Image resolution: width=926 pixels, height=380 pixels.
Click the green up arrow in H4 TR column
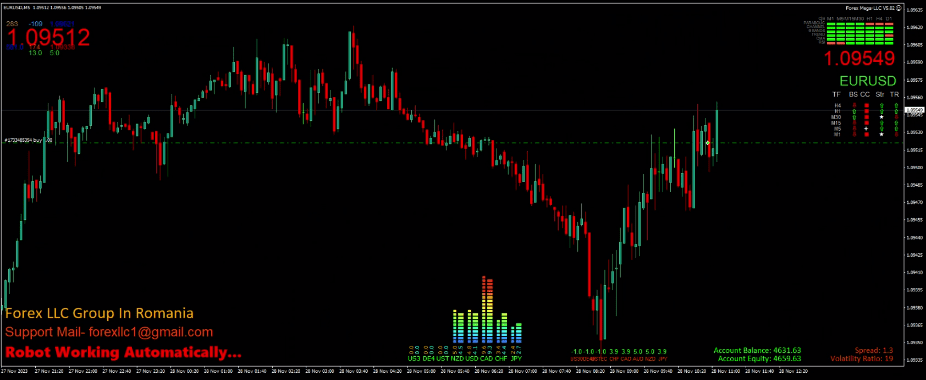(x=896, y=106)
